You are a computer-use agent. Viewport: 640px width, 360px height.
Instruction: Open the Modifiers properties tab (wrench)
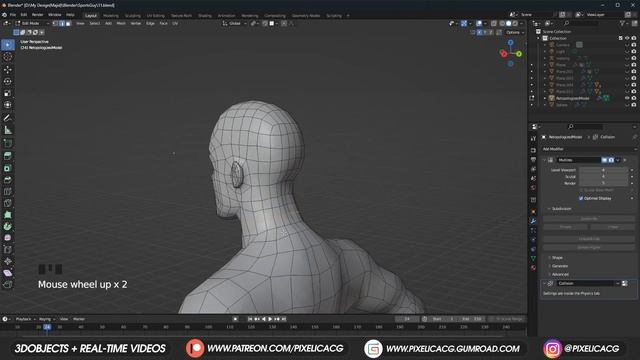533,221
